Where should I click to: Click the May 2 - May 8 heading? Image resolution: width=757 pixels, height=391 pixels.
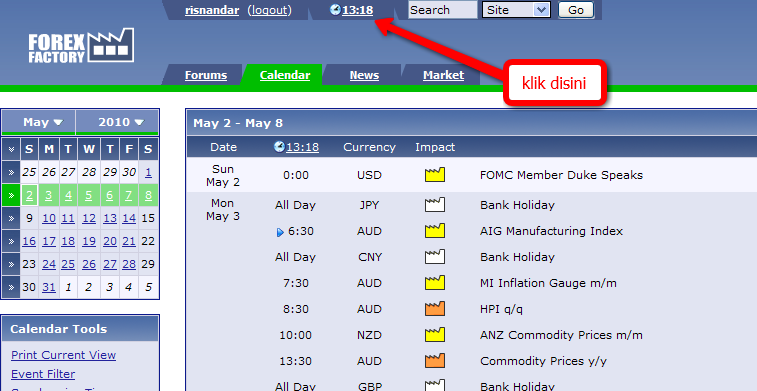[238, 123]
